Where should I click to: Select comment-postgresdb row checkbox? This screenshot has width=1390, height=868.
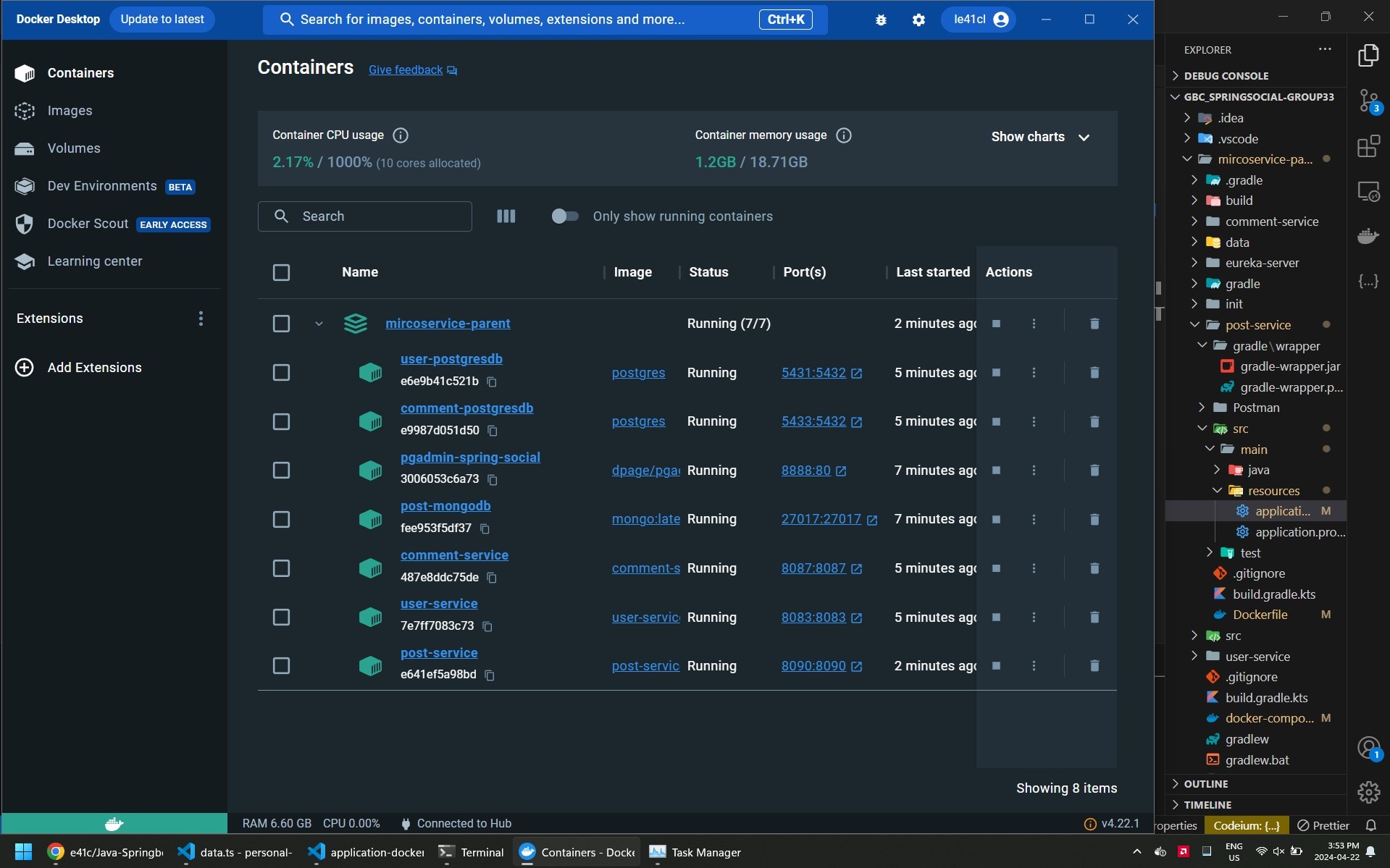(x=281, y=421)
